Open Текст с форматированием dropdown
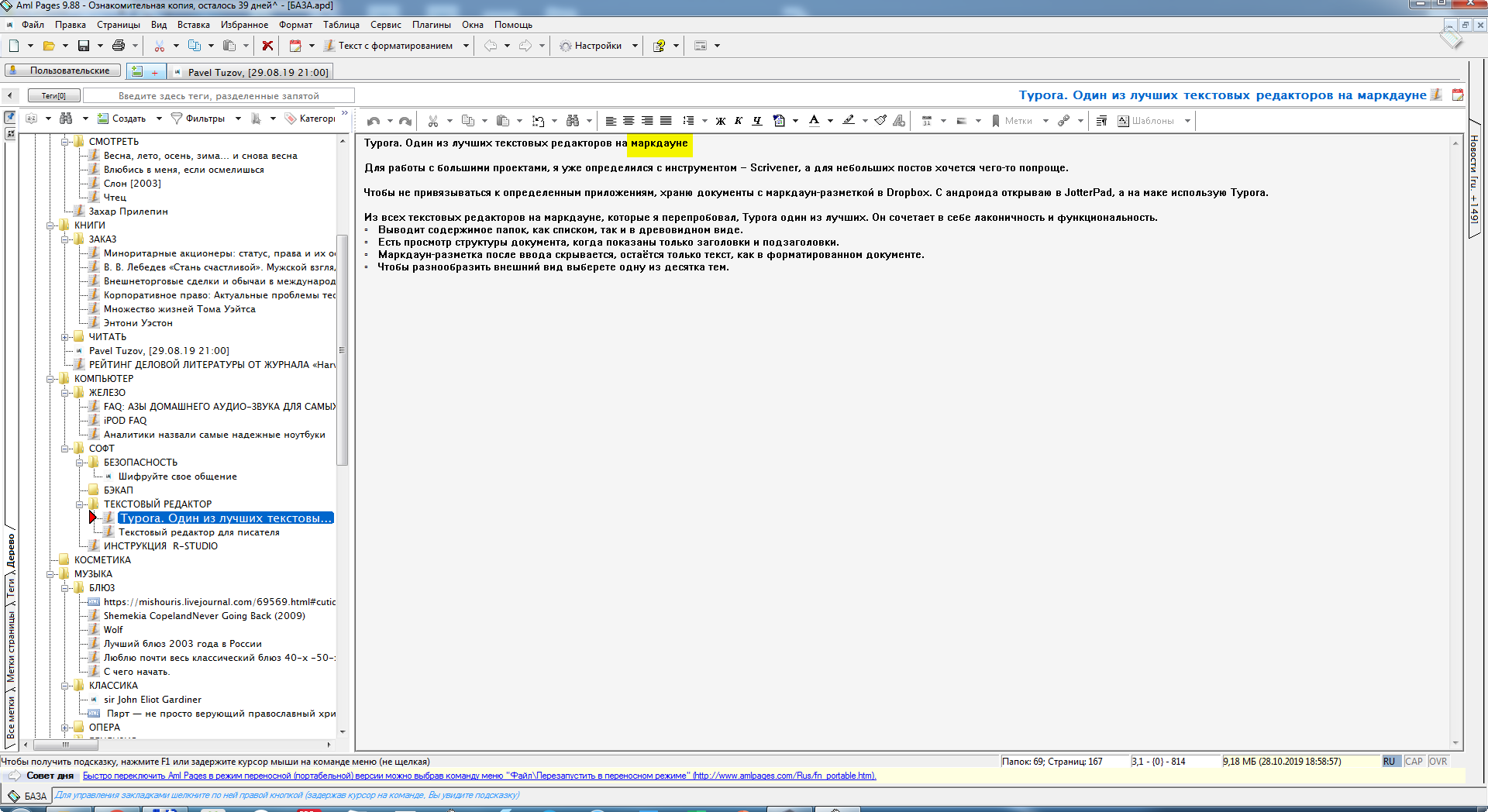1488x812 pixels. pyautogui.click(x=466, y=46)
